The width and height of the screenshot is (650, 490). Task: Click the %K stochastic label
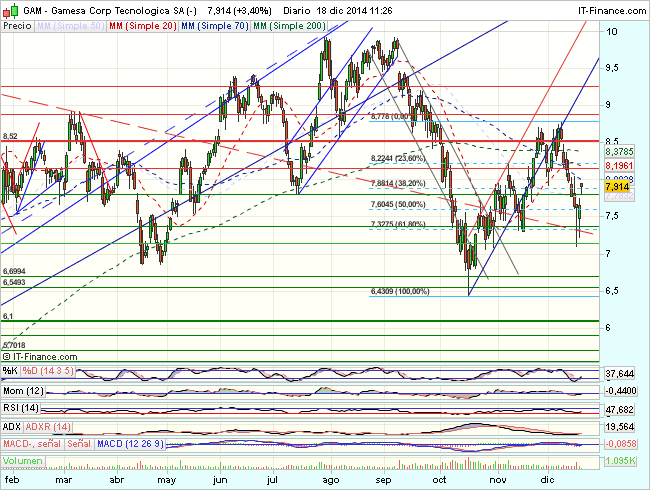10,371
